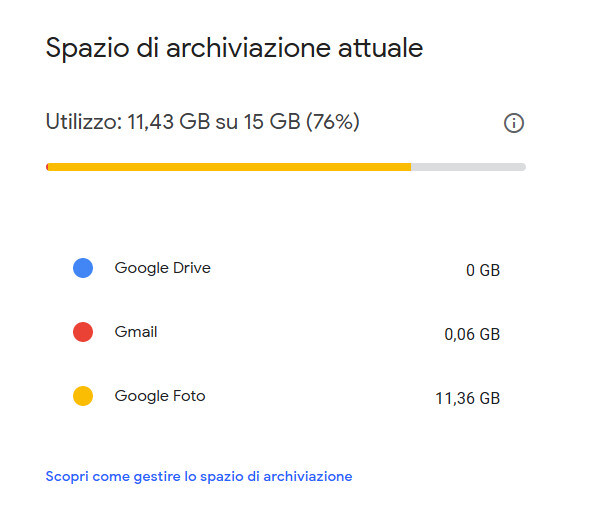Click the 0 GB Google Drive value
The width and height of the screenshot is (592, 516).
(x=483, y=270)
